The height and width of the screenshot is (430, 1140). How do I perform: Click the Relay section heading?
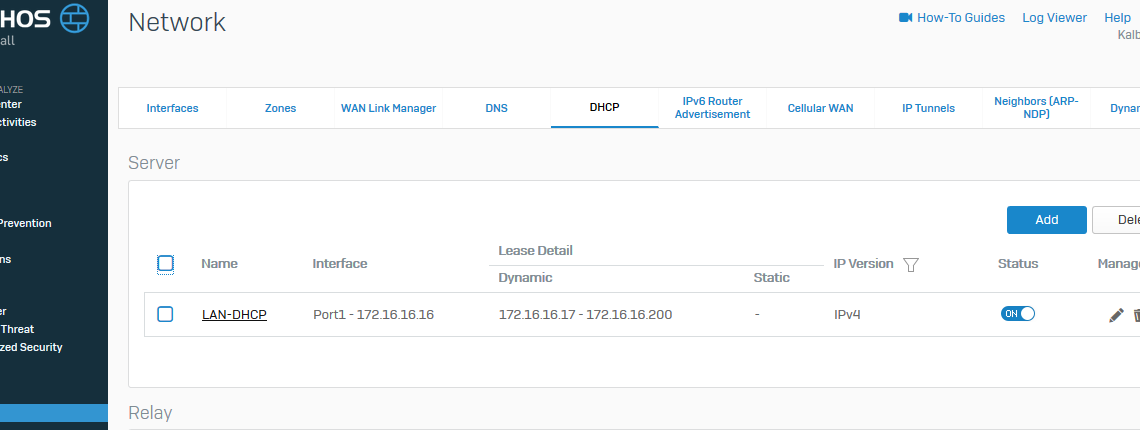150,413
